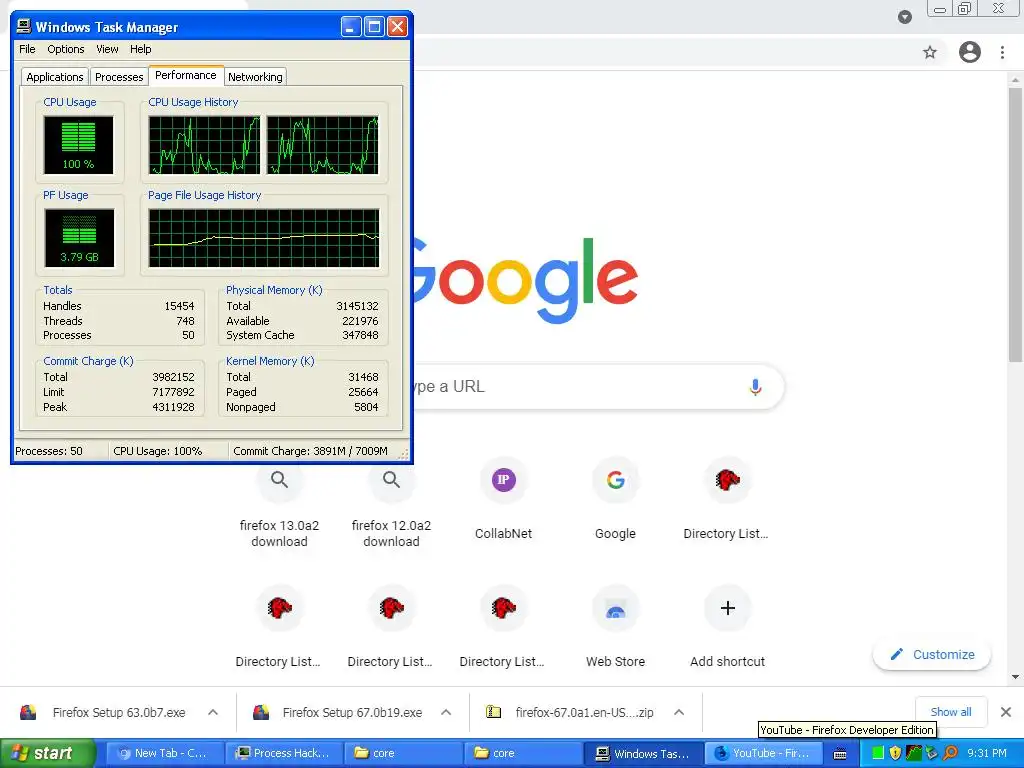Screen dimensions: 1024x768
Task: Close the downloads bar with X
Action: (x=1006, y=712)
